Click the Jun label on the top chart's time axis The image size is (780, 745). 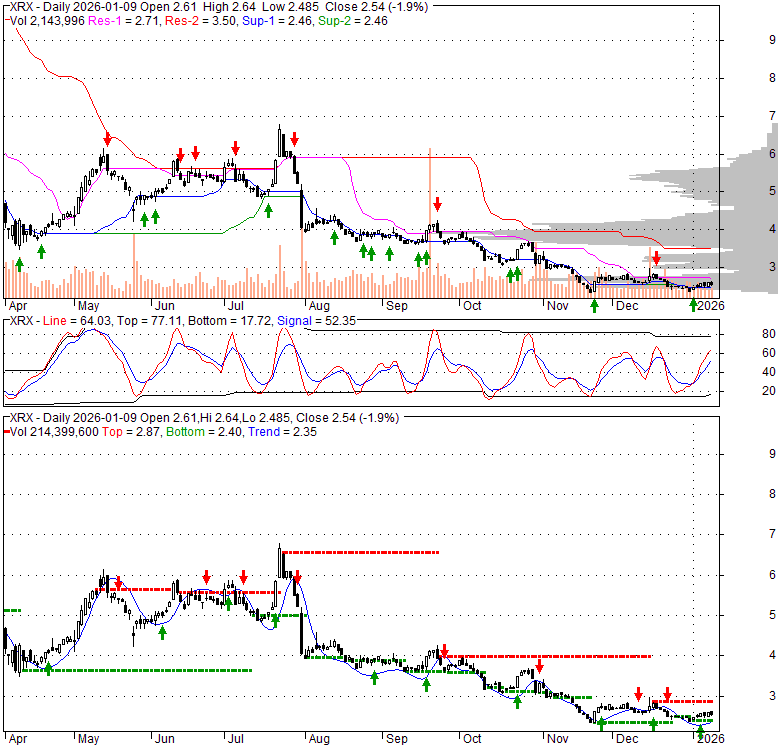165,305
